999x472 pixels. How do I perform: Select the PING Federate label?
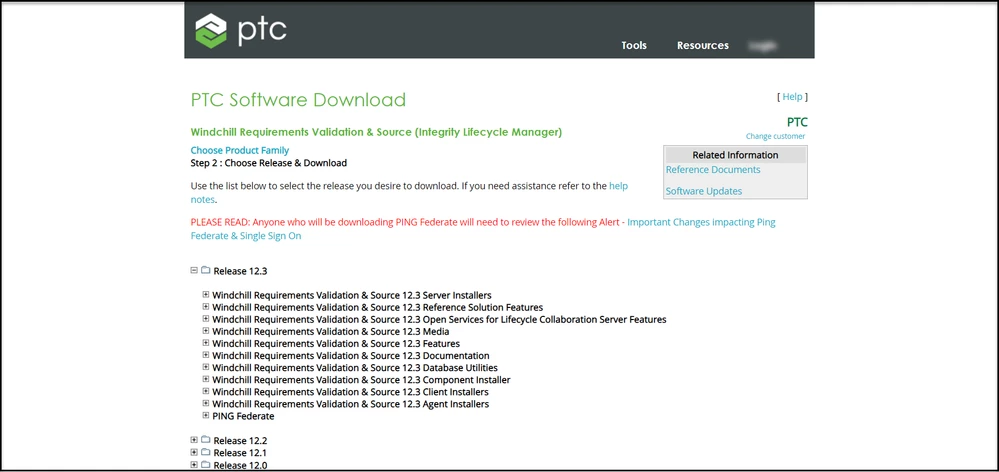[243, 417]
